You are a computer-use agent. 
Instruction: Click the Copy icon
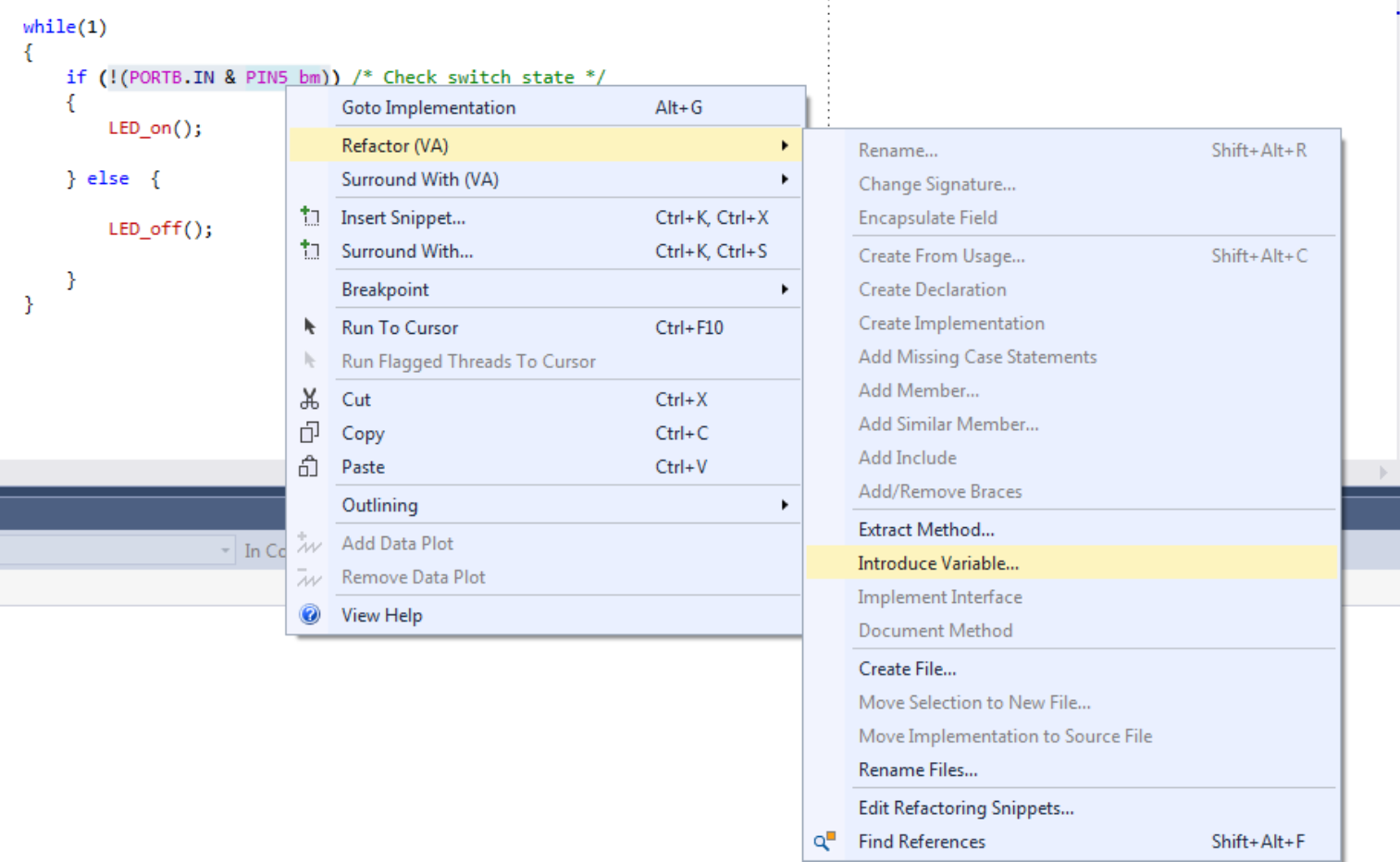pos(310,433)
